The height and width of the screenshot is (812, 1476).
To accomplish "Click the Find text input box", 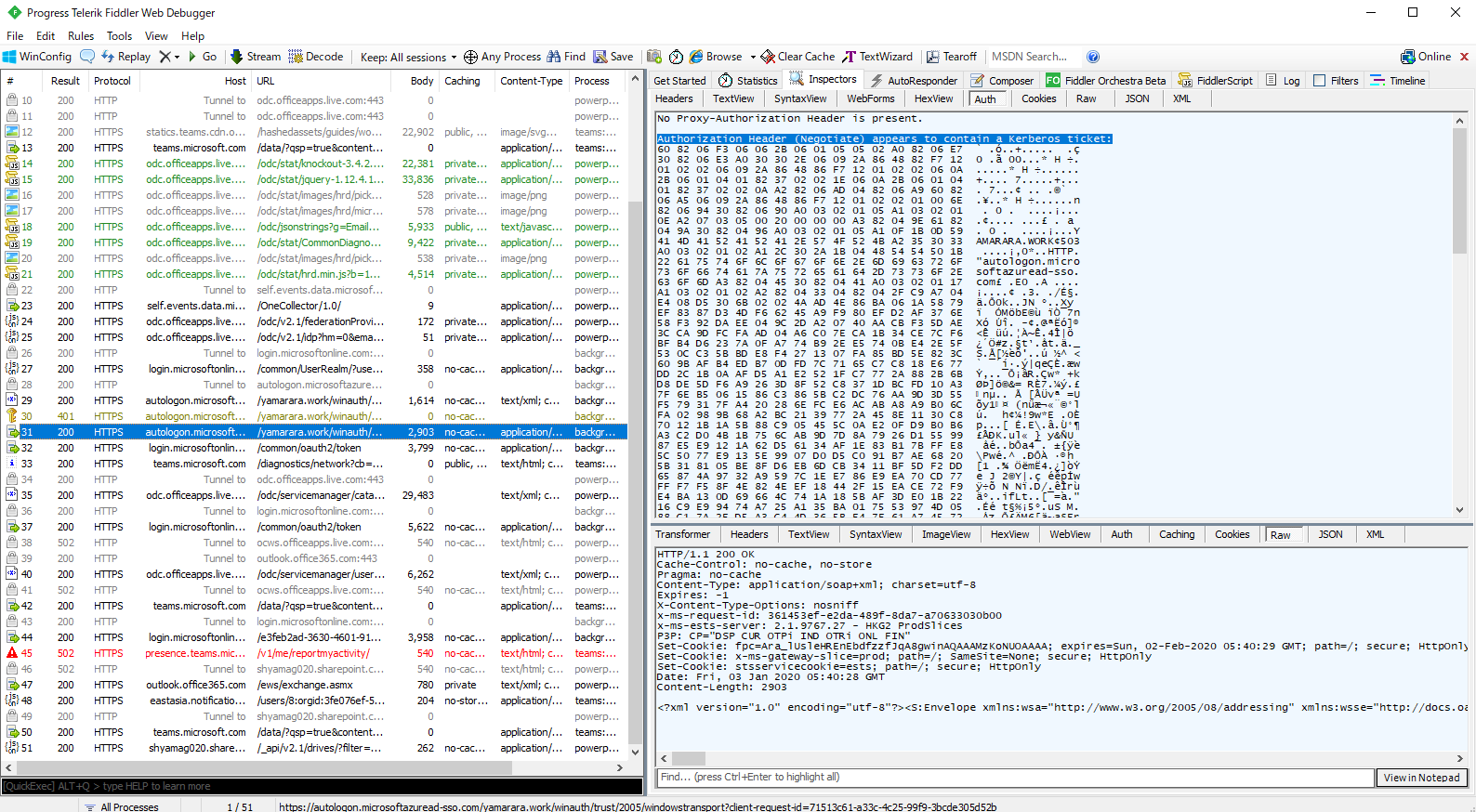I will tap(1015, 778).
